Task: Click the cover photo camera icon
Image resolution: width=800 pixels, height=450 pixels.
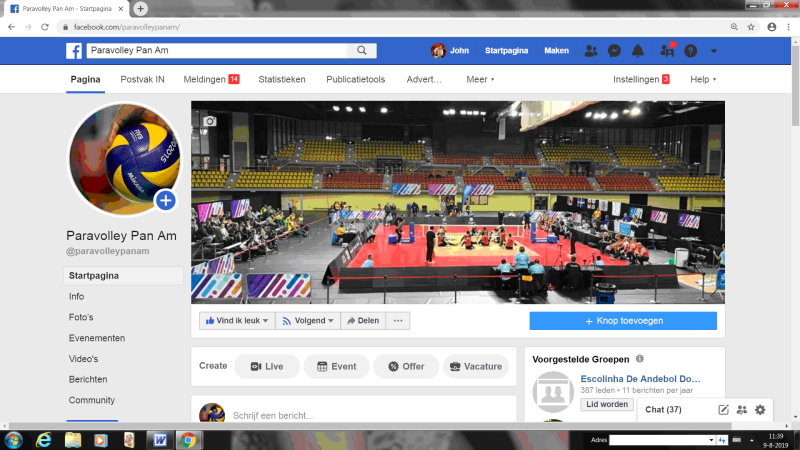Action: 210,121
